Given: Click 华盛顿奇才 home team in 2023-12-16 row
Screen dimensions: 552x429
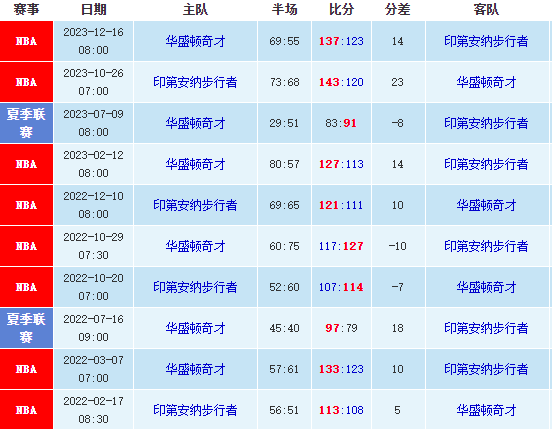Looking at the screenshot, I should tap(195, 41).
